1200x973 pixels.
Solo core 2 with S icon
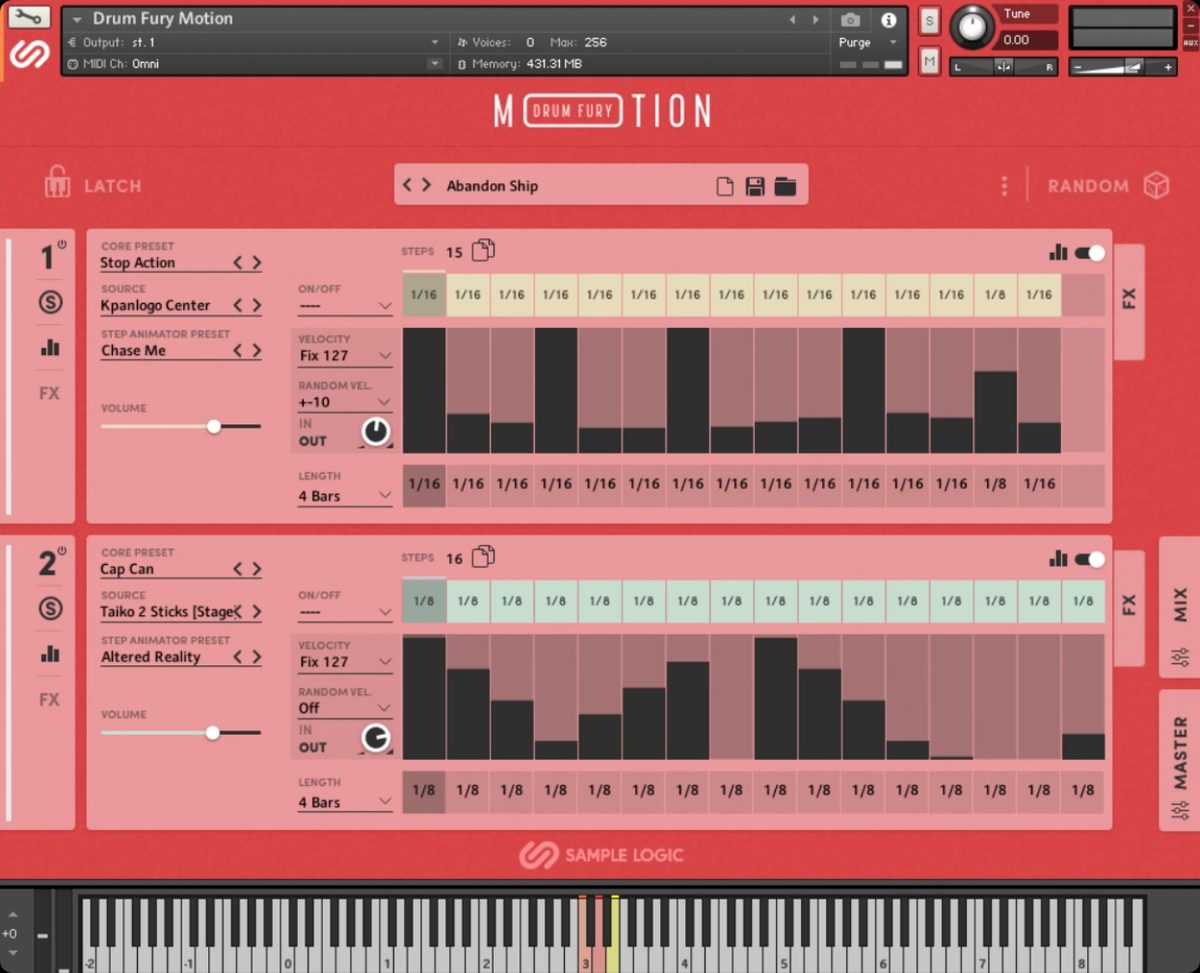pyautogui.click(x=50, y=609)
